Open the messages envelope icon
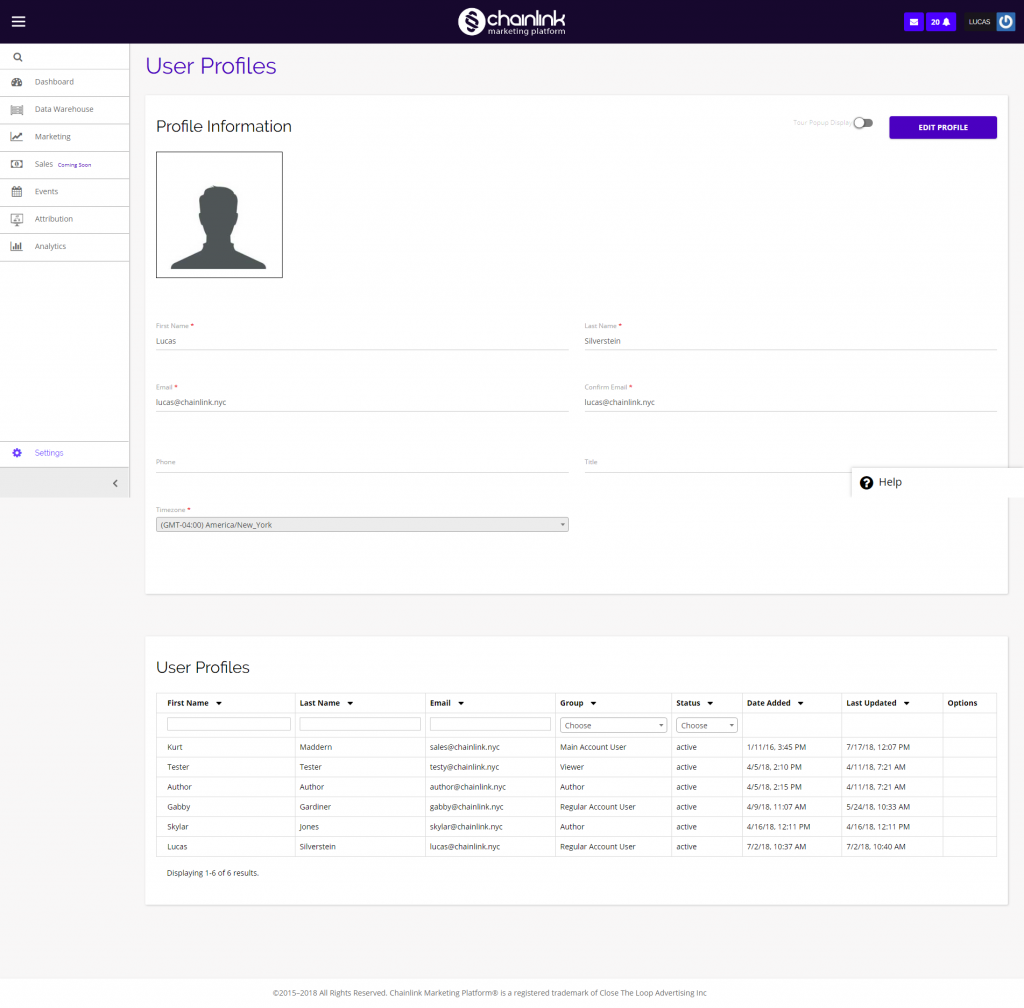Viewport: 1024px width, 1008px height. click(913, 21)
